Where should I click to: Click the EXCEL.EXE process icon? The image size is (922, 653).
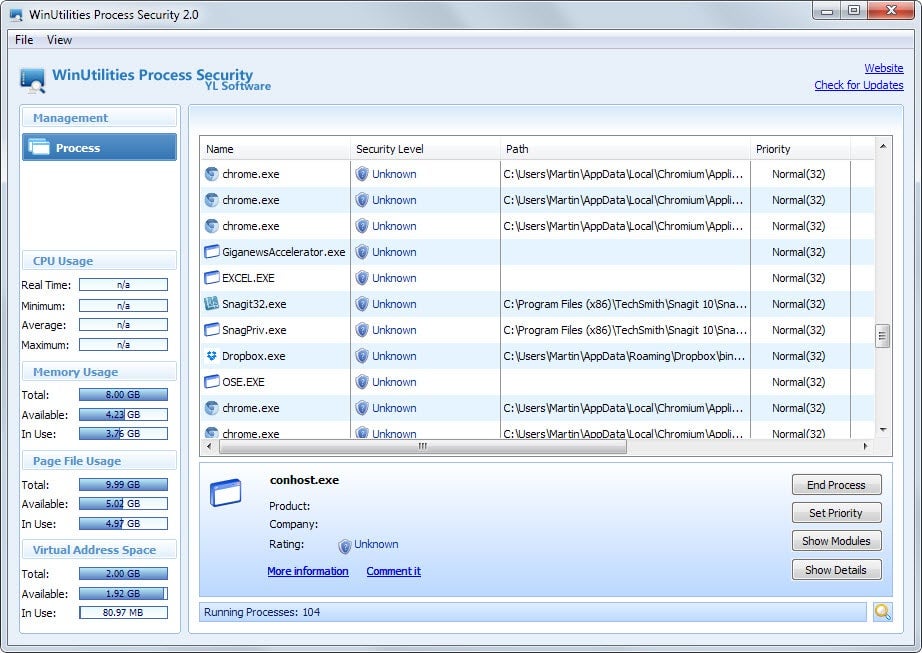[212, 278]
